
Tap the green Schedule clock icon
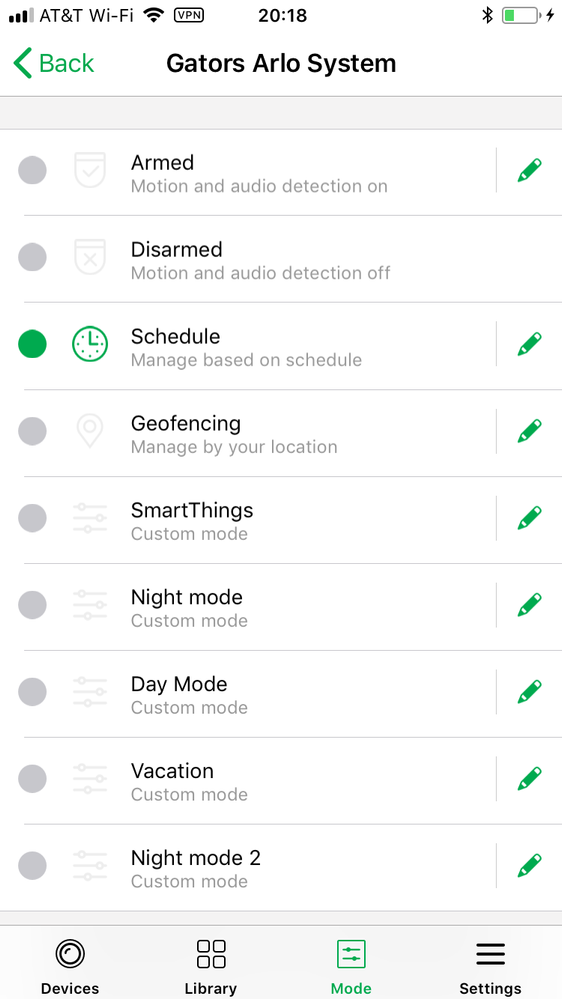[x=90, y=344]
